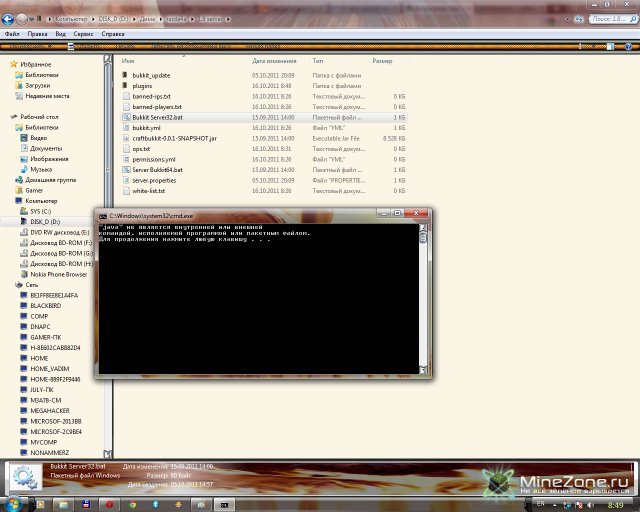
Task: Click the Explorer back navigation arrow
Action: tap(10, 19)
